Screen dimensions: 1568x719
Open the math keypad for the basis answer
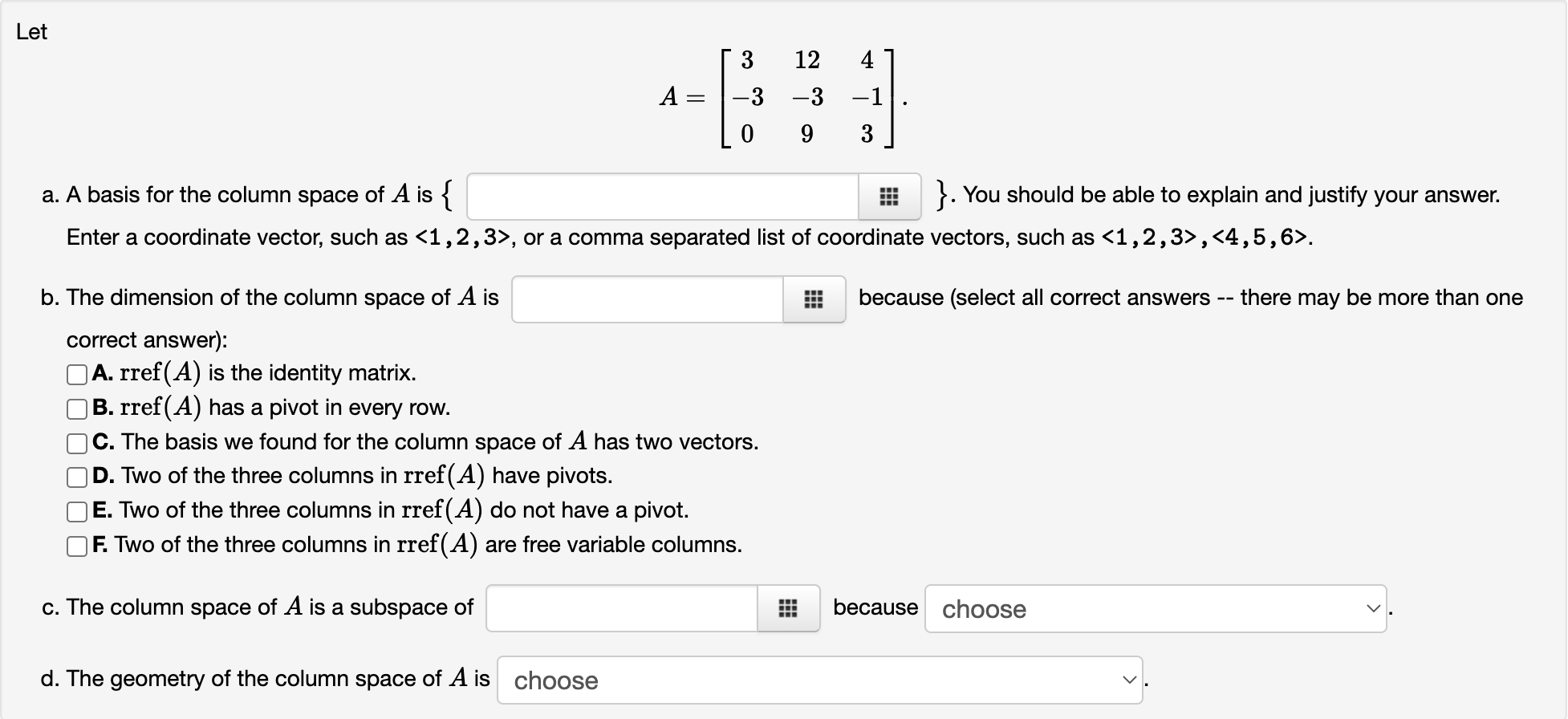click(x=888, y=197)
